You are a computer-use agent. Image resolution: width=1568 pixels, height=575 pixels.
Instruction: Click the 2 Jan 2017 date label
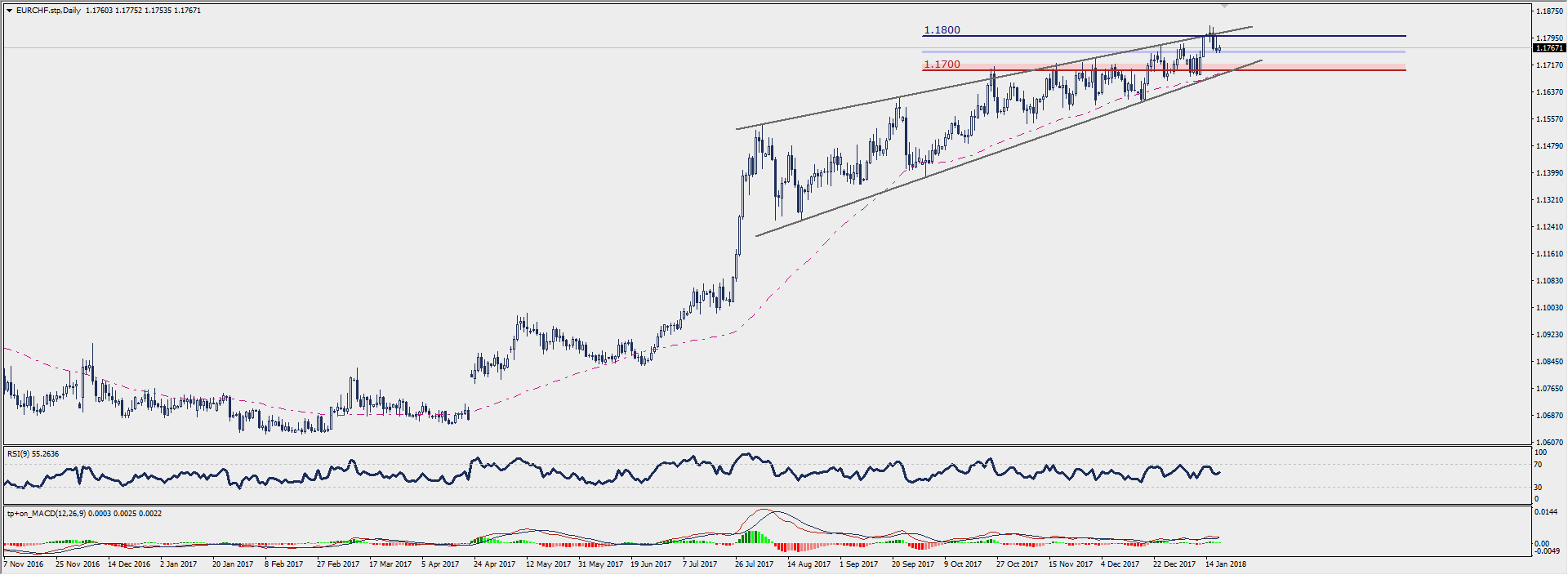(x=179, y=564)
